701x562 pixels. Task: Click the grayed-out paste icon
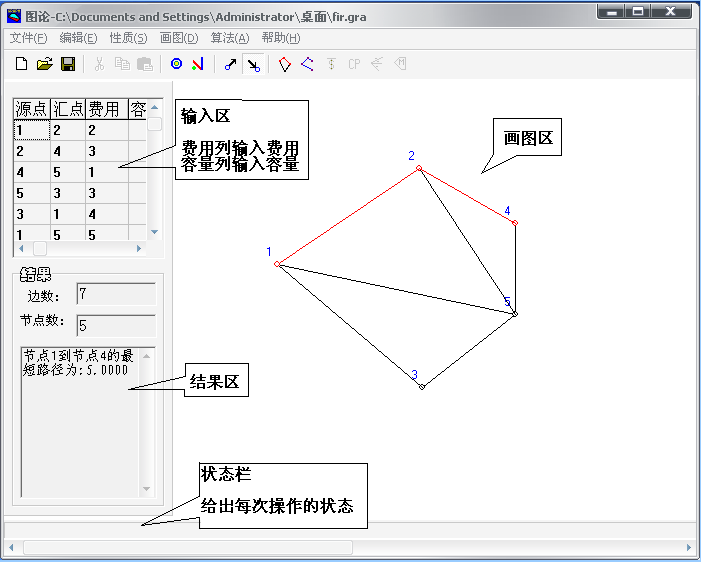(145, 64)
